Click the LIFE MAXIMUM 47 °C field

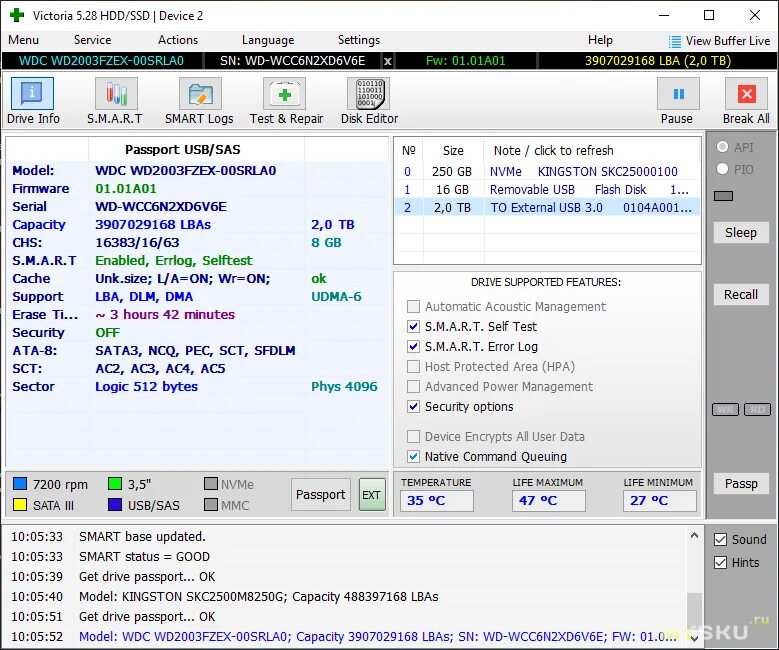548,500
